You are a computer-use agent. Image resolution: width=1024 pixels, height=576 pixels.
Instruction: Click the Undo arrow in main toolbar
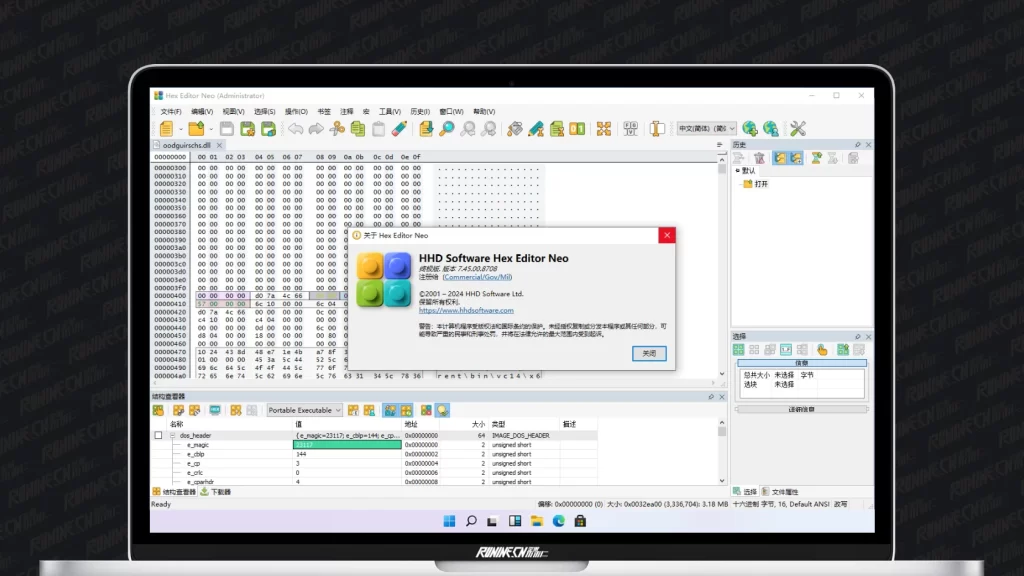coord(296,129)
